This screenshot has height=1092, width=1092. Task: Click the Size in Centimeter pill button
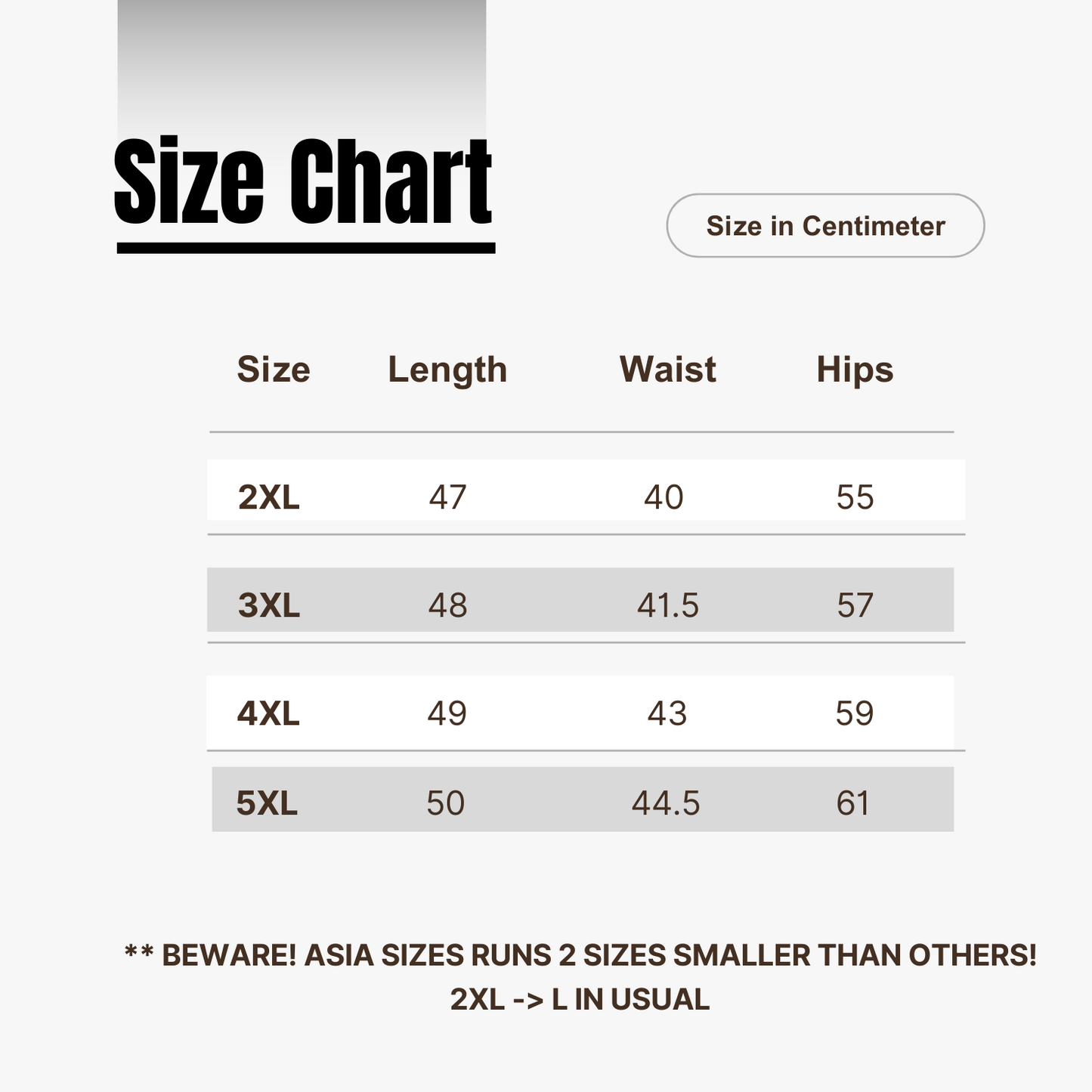[825, 226]
